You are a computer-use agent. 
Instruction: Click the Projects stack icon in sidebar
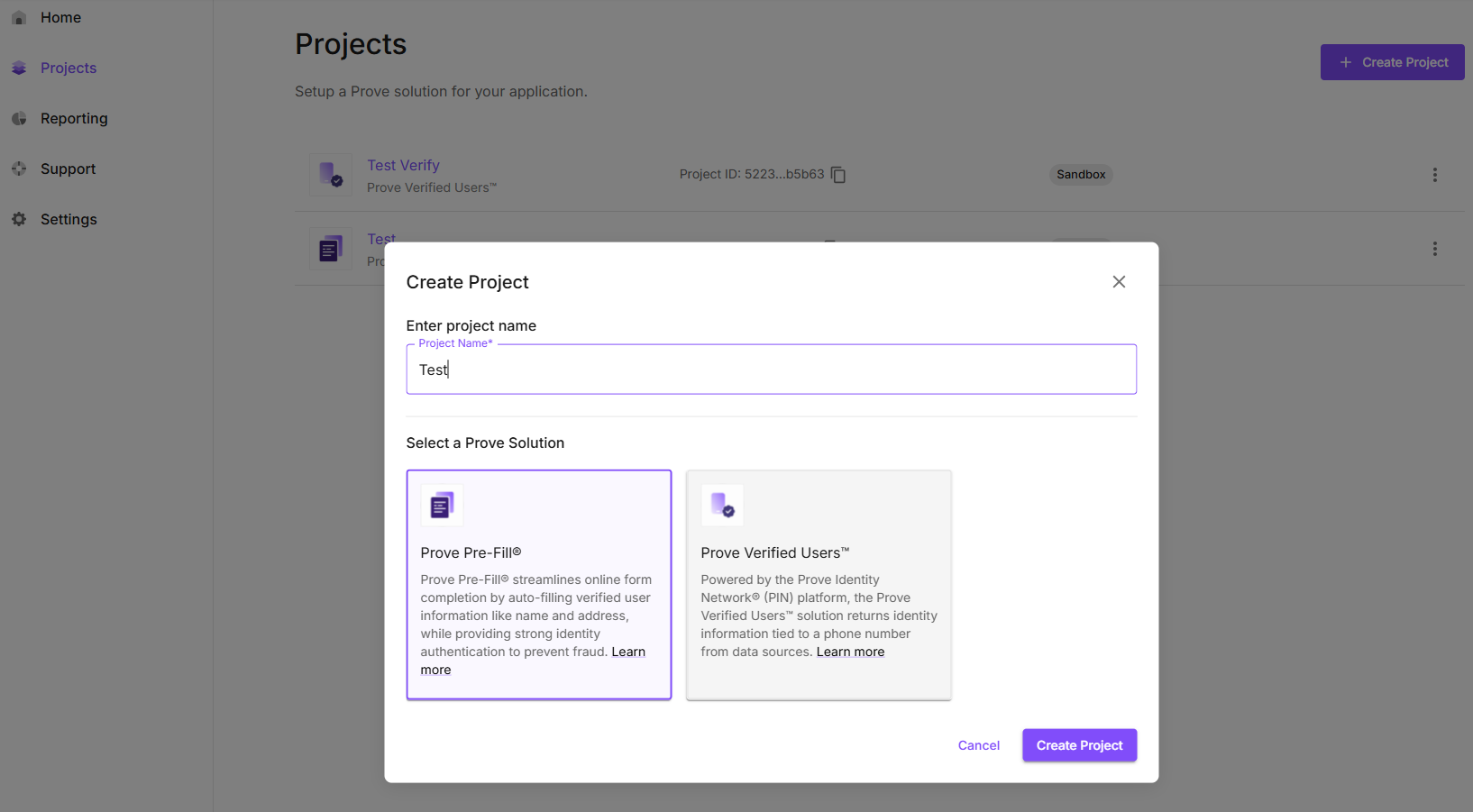click(x=19, y=68)
